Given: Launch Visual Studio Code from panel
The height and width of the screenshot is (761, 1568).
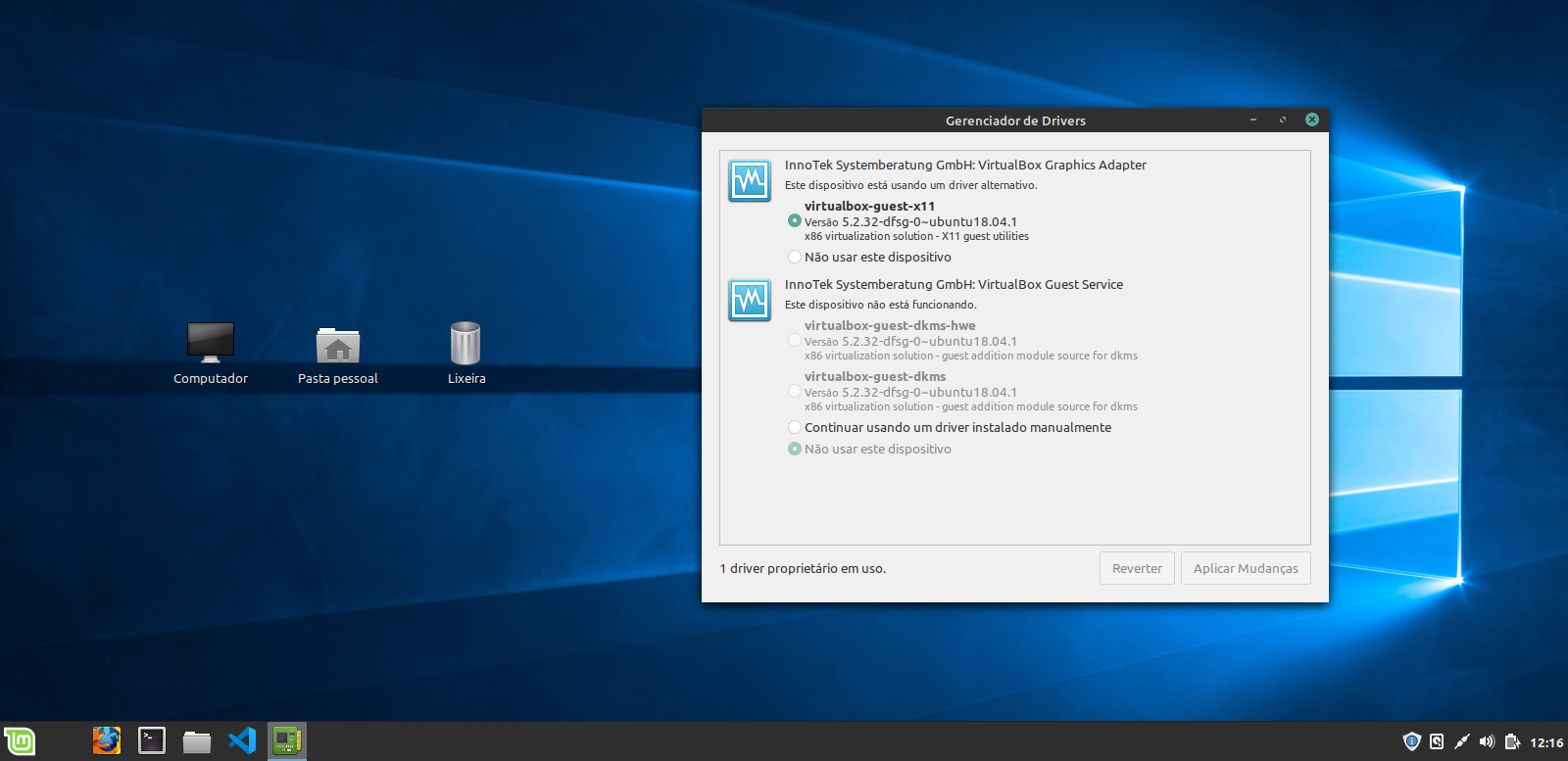Looking at the screenshot, I should [x=242, y=740].
